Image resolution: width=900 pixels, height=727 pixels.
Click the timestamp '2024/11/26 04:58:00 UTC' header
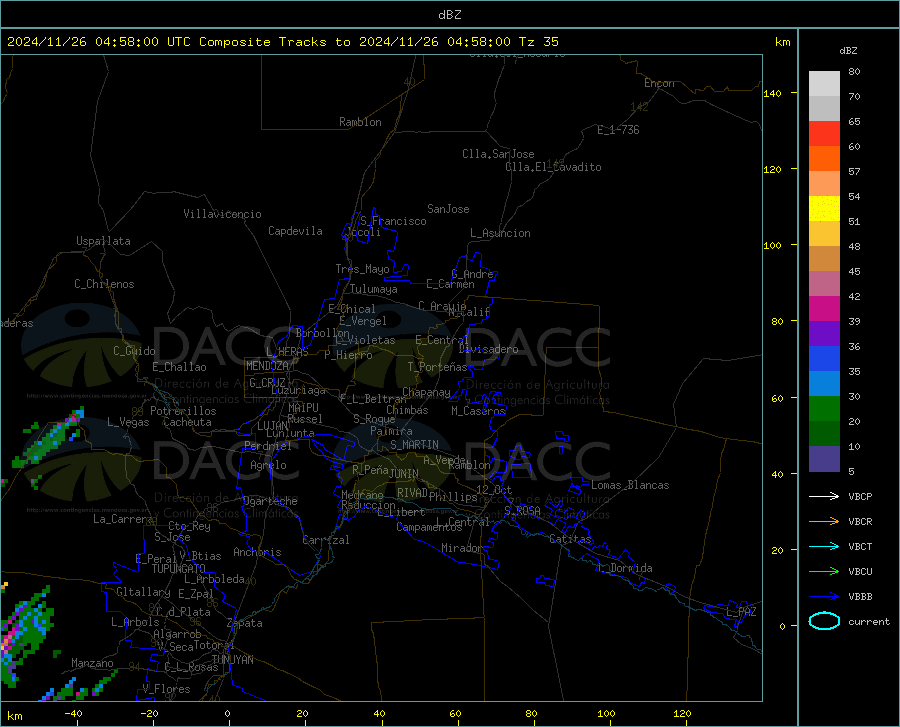(99, 42)
